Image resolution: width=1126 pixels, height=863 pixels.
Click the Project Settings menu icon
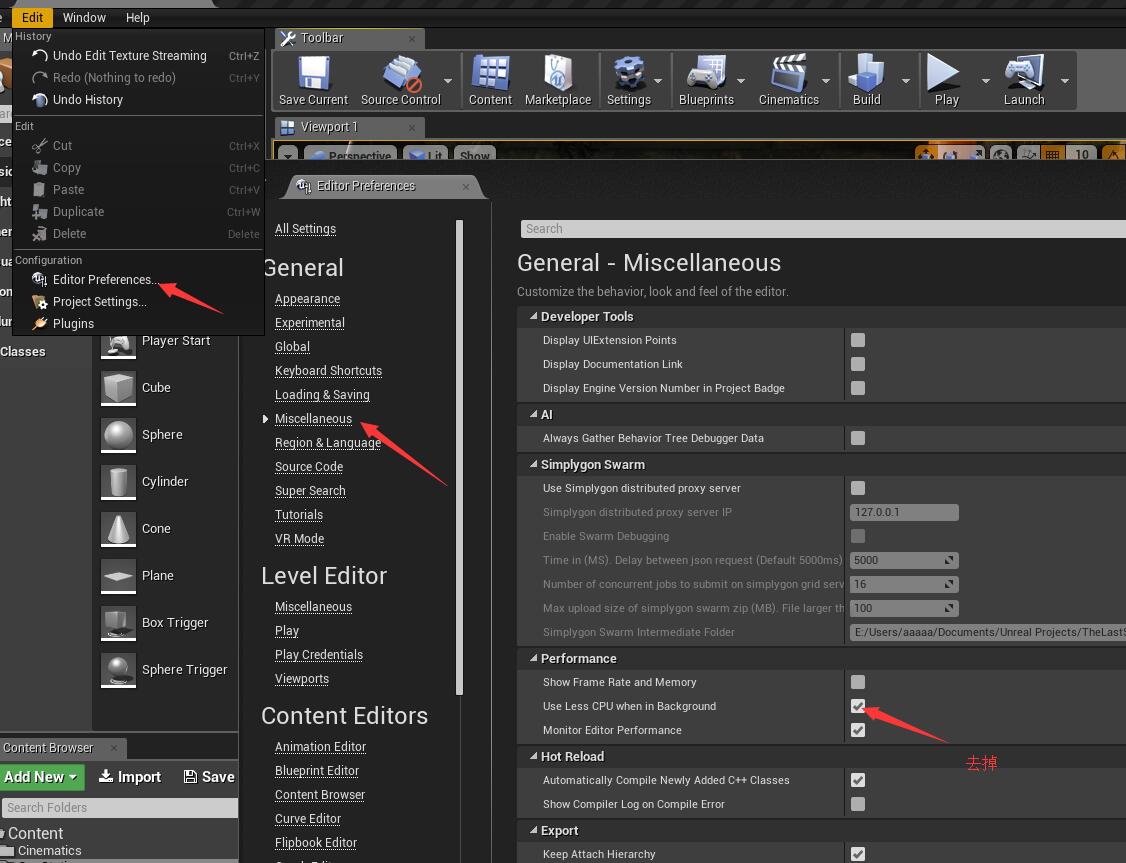(40, 302)
